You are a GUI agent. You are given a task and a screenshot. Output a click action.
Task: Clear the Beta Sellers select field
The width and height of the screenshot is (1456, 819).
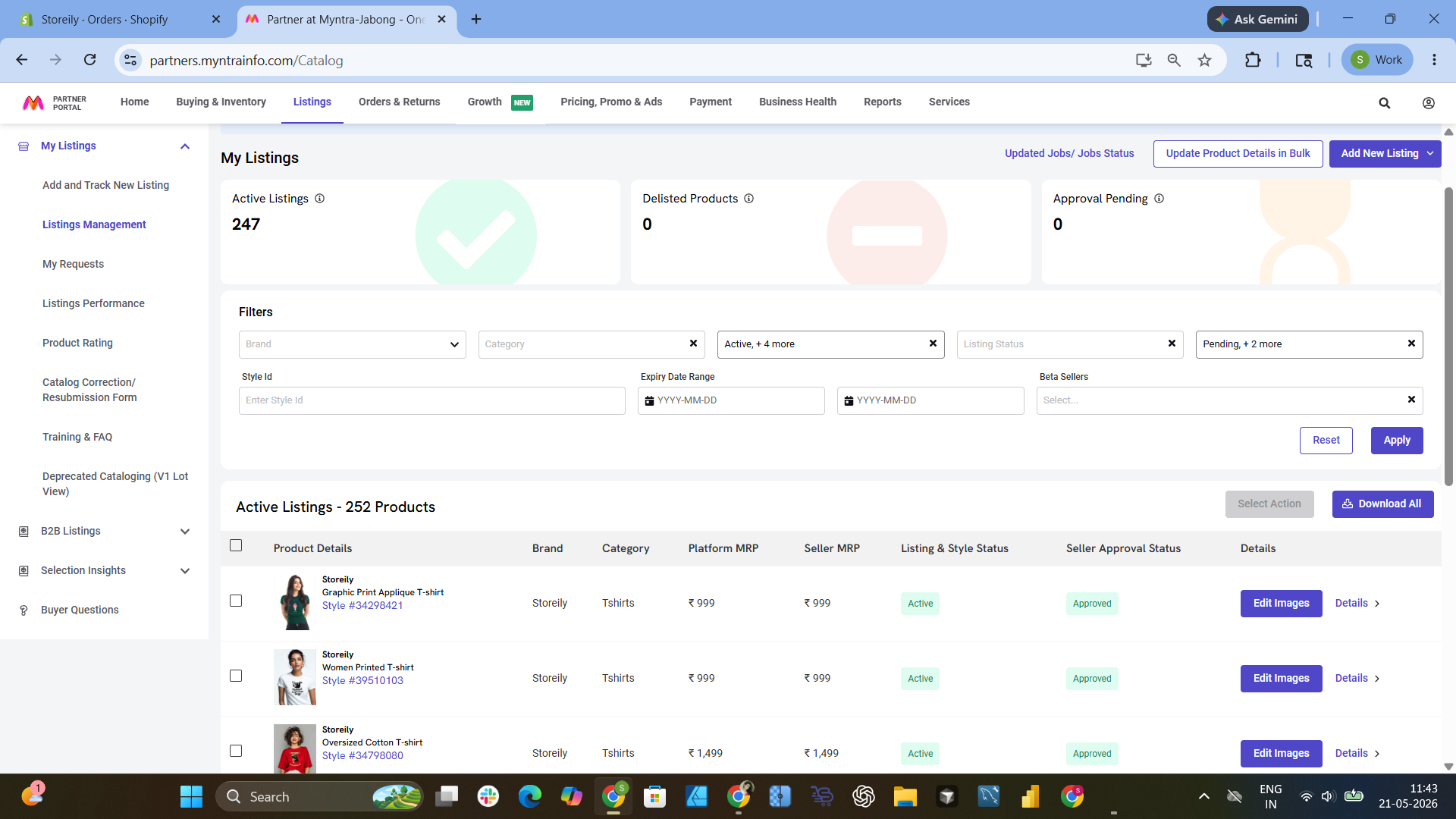[x=1411, y=400]
